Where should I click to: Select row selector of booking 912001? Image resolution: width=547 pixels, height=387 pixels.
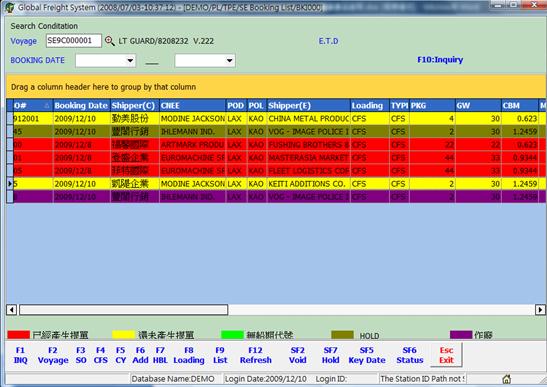(10, 119)
